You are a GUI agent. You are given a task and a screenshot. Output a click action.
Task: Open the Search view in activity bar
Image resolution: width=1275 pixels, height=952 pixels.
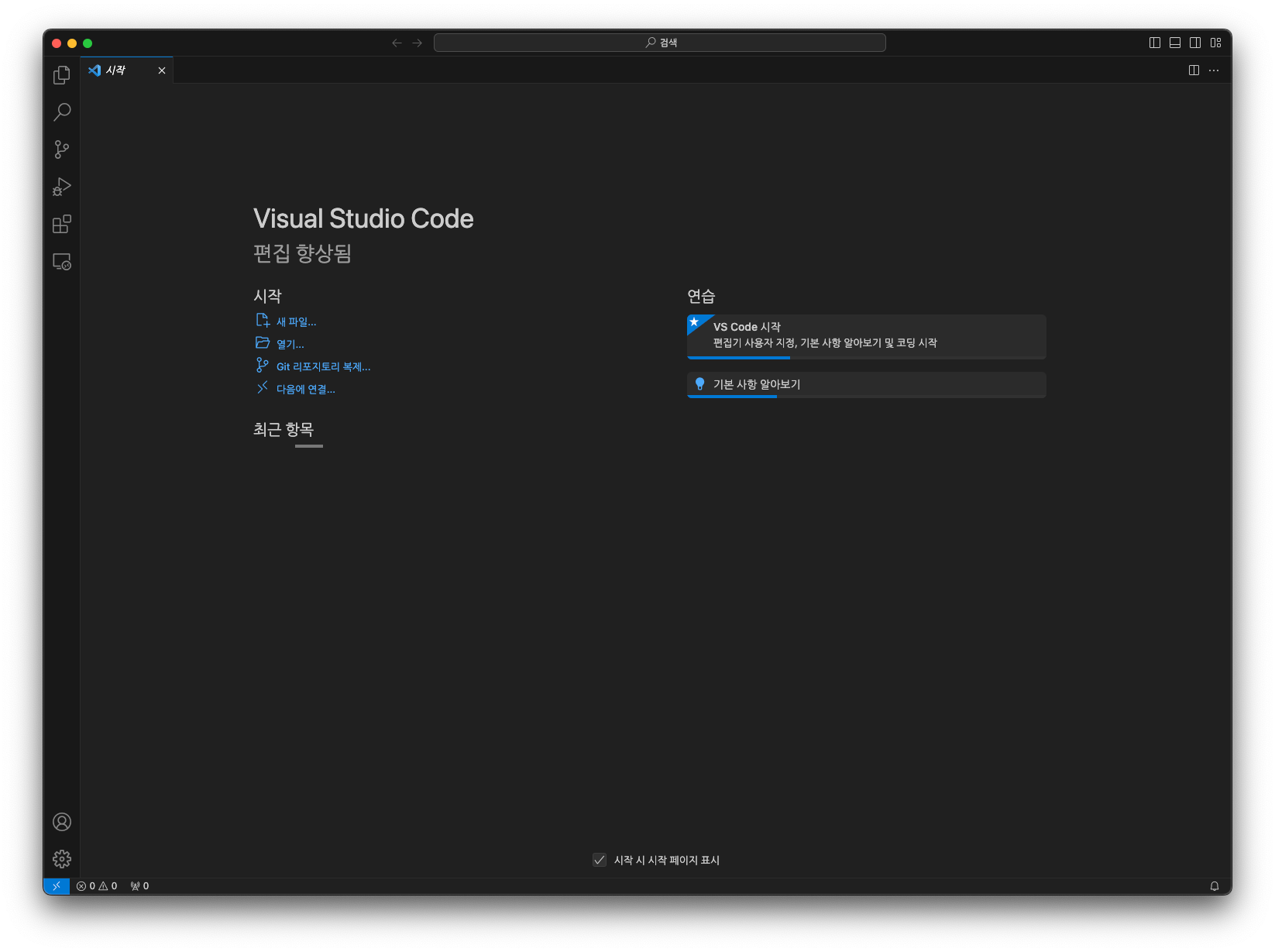[62, 112]
